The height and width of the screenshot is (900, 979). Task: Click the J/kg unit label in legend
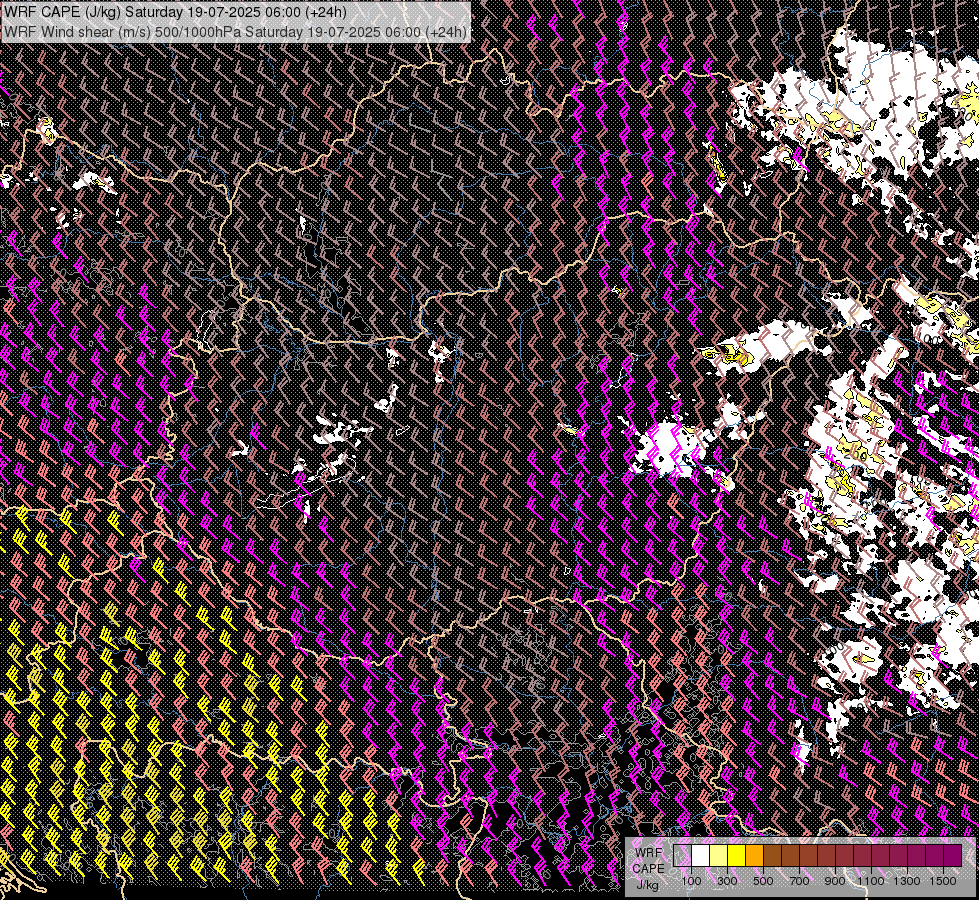647,885
